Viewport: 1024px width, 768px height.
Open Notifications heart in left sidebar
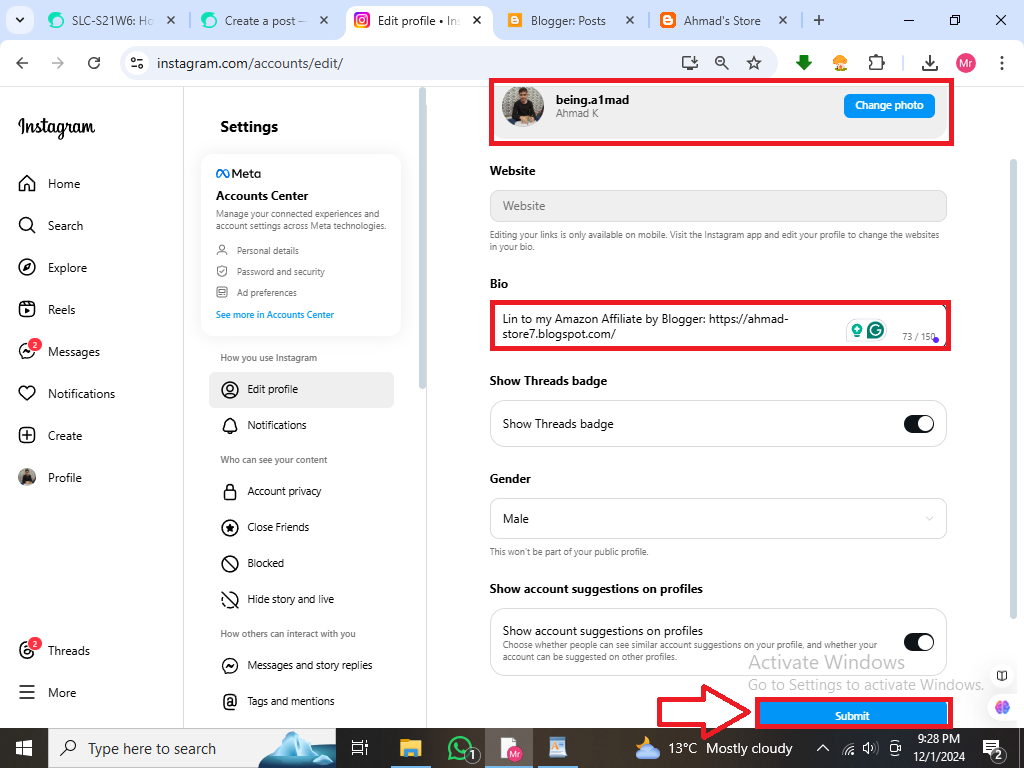point(27,393)
